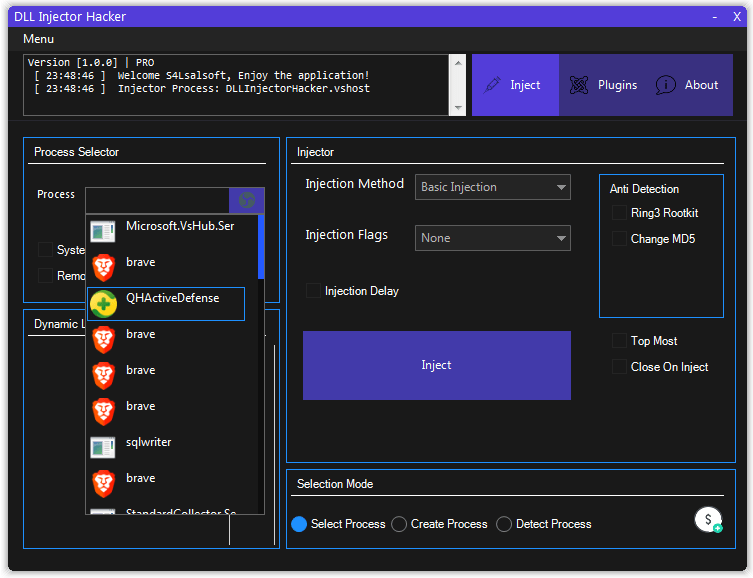Open the Menu item
753x578 pixels.
38,39
